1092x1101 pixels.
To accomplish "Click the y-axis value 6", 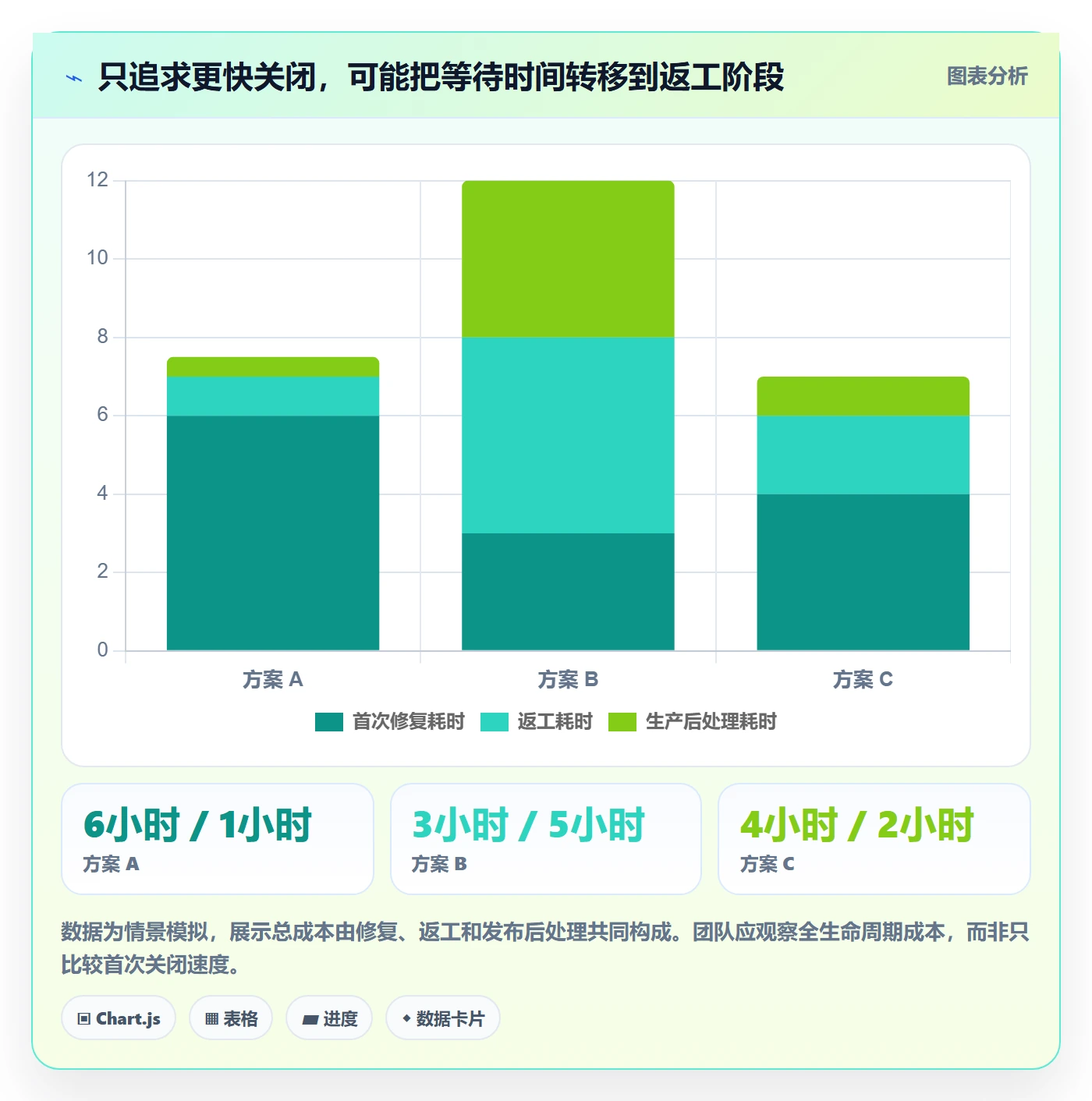I will [x=102, y=415].
